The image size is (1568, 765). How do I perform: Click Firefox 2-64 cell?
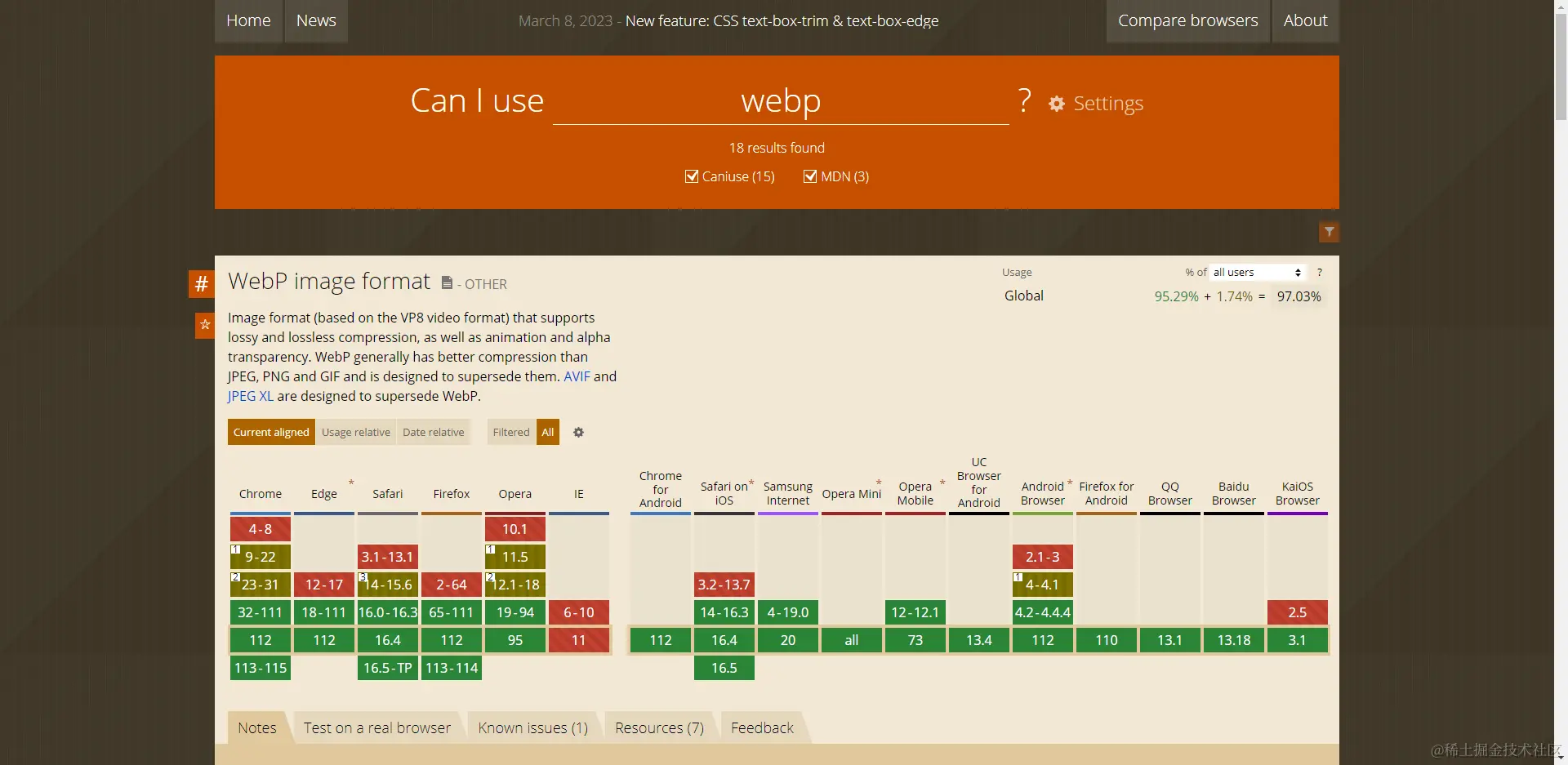[x=452, y=585]
